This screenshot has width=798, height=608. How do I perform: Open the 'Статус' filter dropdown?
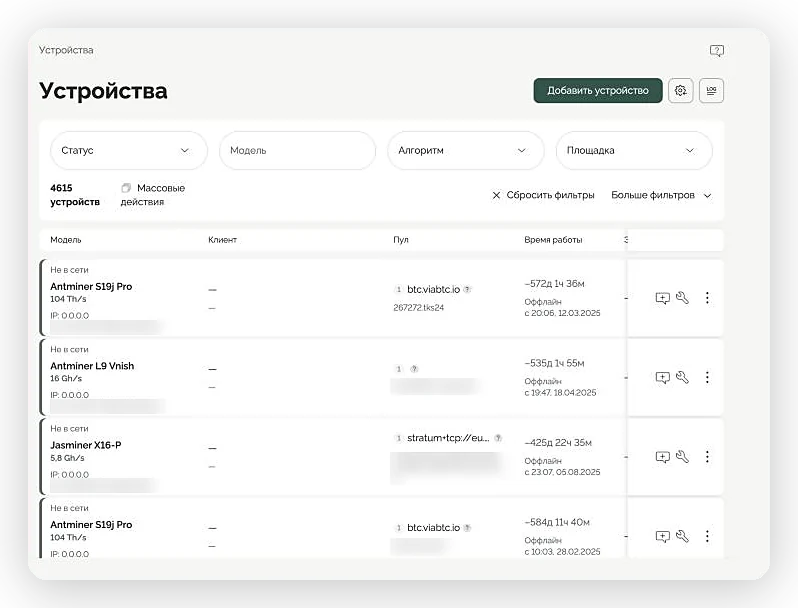click(x=129, y=151)
